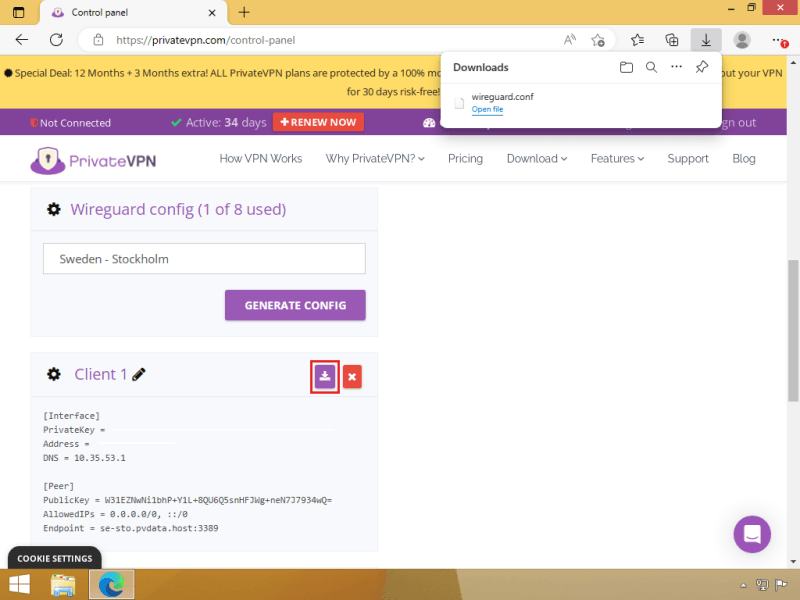Open more options in Downloads panel
The height and width of the screenshot is (600, 800).
[676, 67]
